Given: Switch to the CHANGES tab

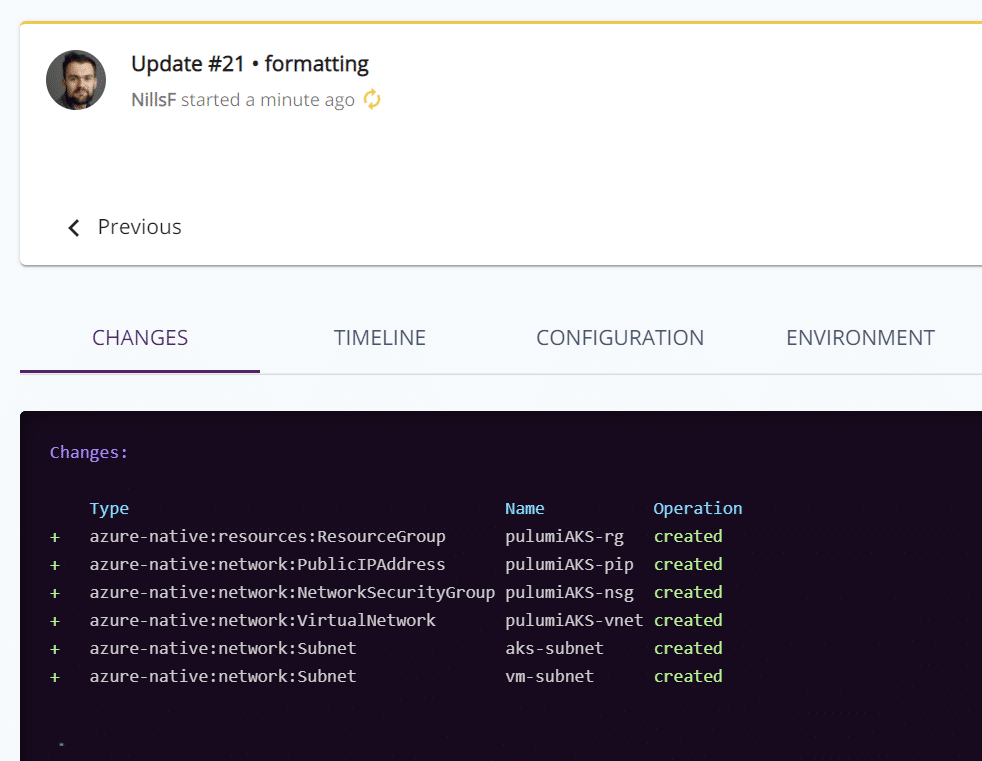Looking at the screenshot, I should 140,338.
